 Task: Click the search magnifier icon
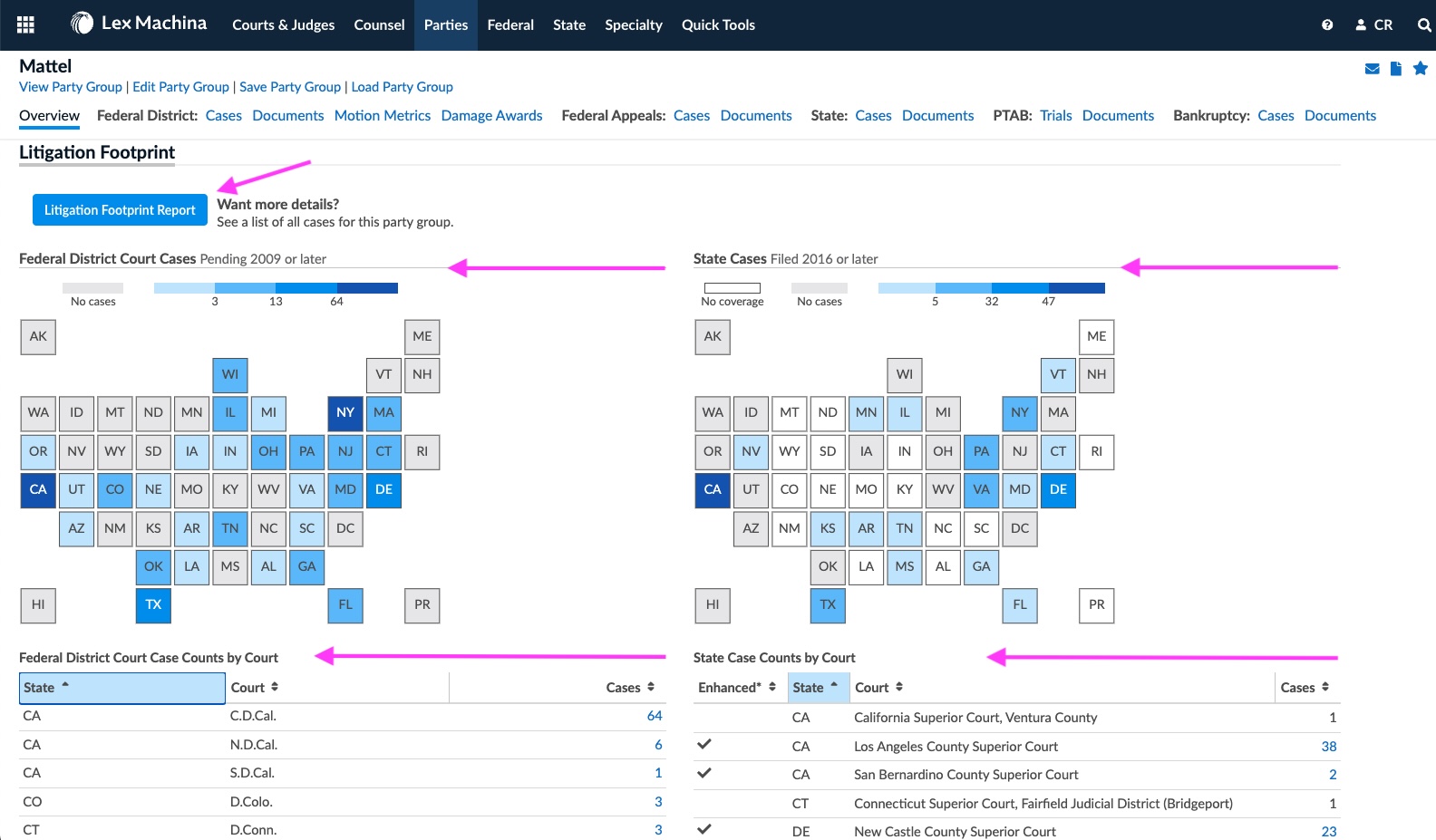click(1423, 25)
